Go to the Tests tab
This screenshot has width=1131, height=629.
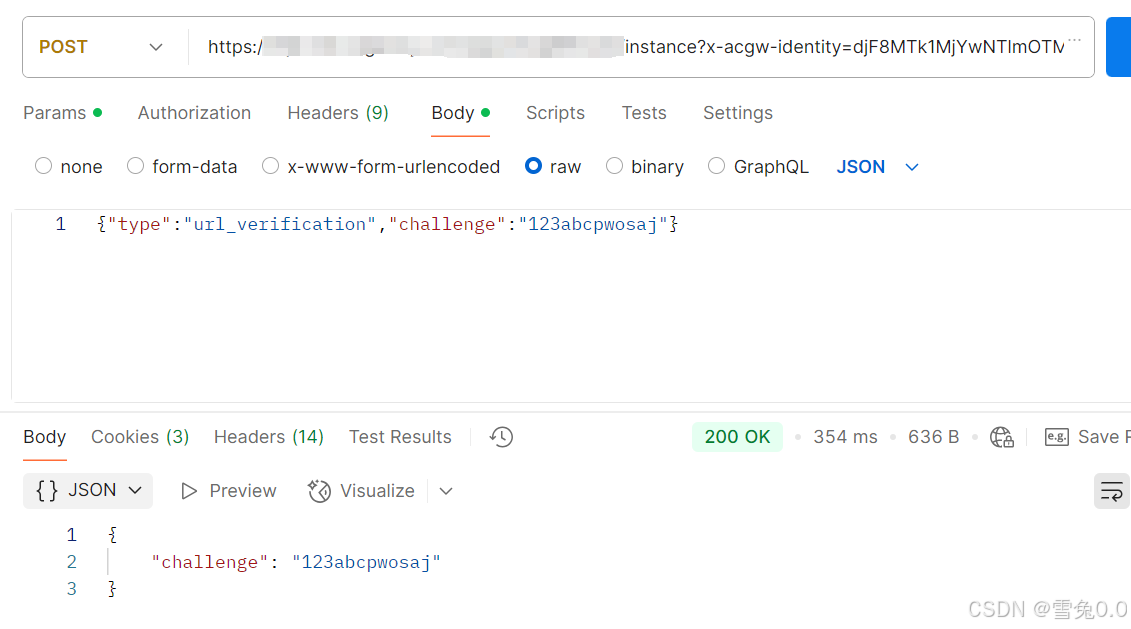click(x=644, y=113)
